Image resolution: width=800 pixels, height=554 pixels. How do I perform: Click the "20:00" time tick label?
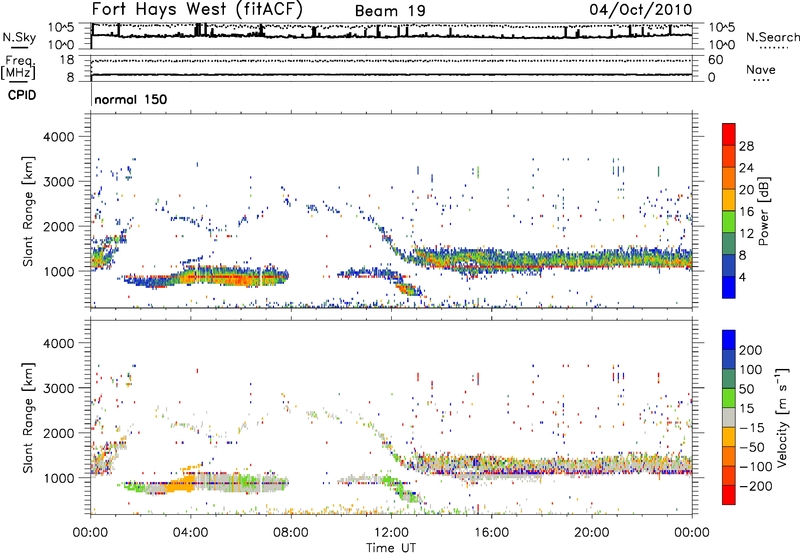pyautogui.click(x=591, y=533)
